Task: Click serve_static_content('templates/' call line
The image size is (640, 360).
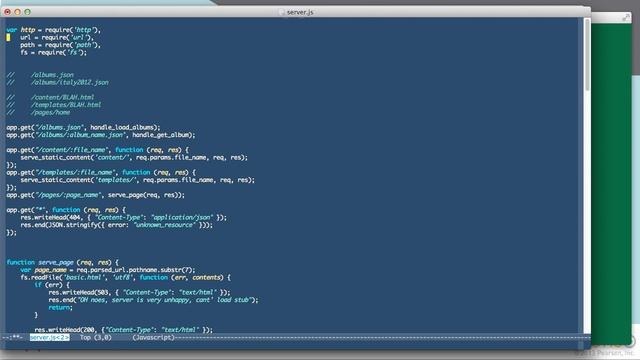Action: pos(138,180)
